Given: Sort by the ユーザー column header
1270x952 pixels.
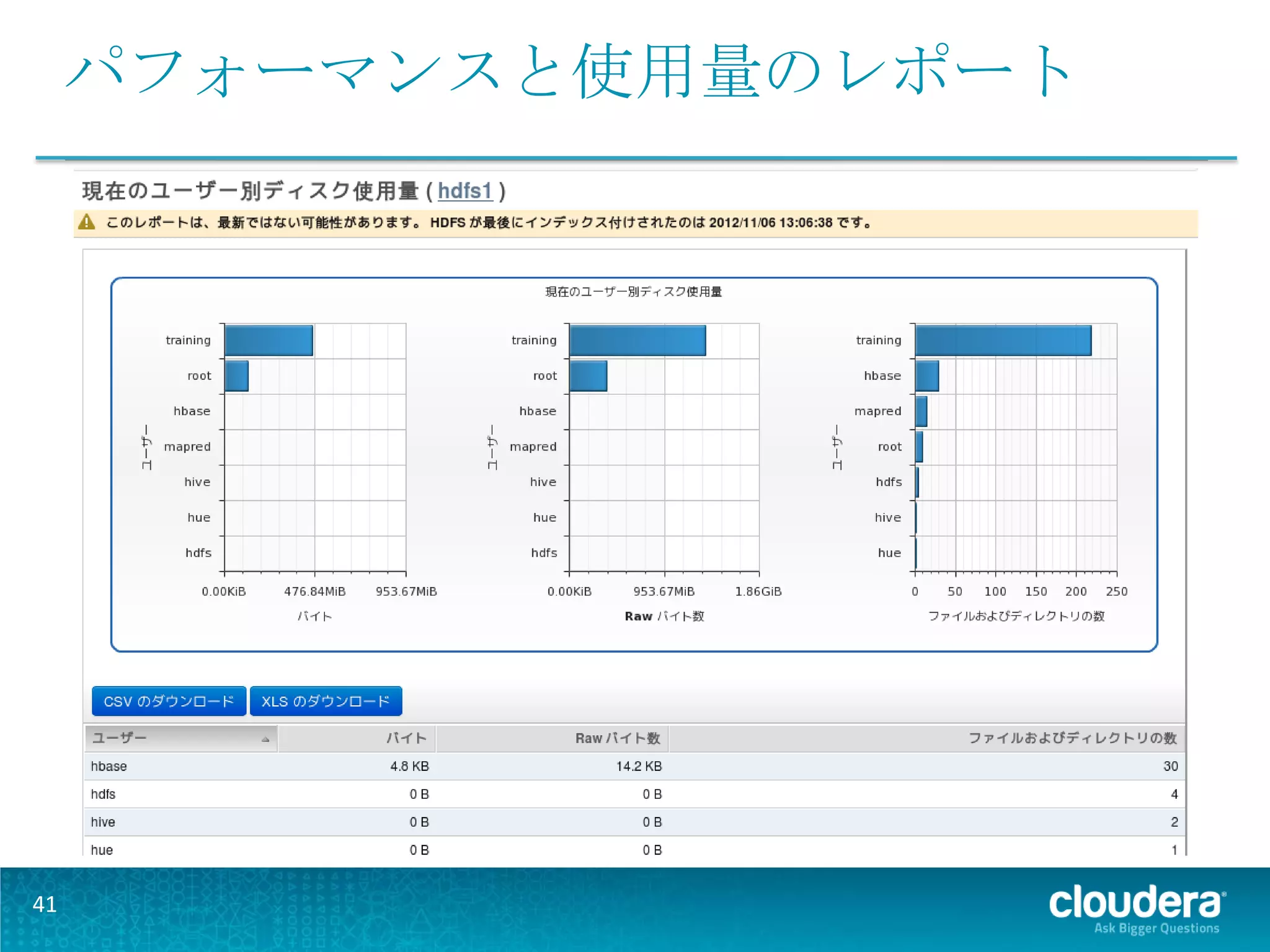Looking at the screenshot, I should click(x=180, y=738).
